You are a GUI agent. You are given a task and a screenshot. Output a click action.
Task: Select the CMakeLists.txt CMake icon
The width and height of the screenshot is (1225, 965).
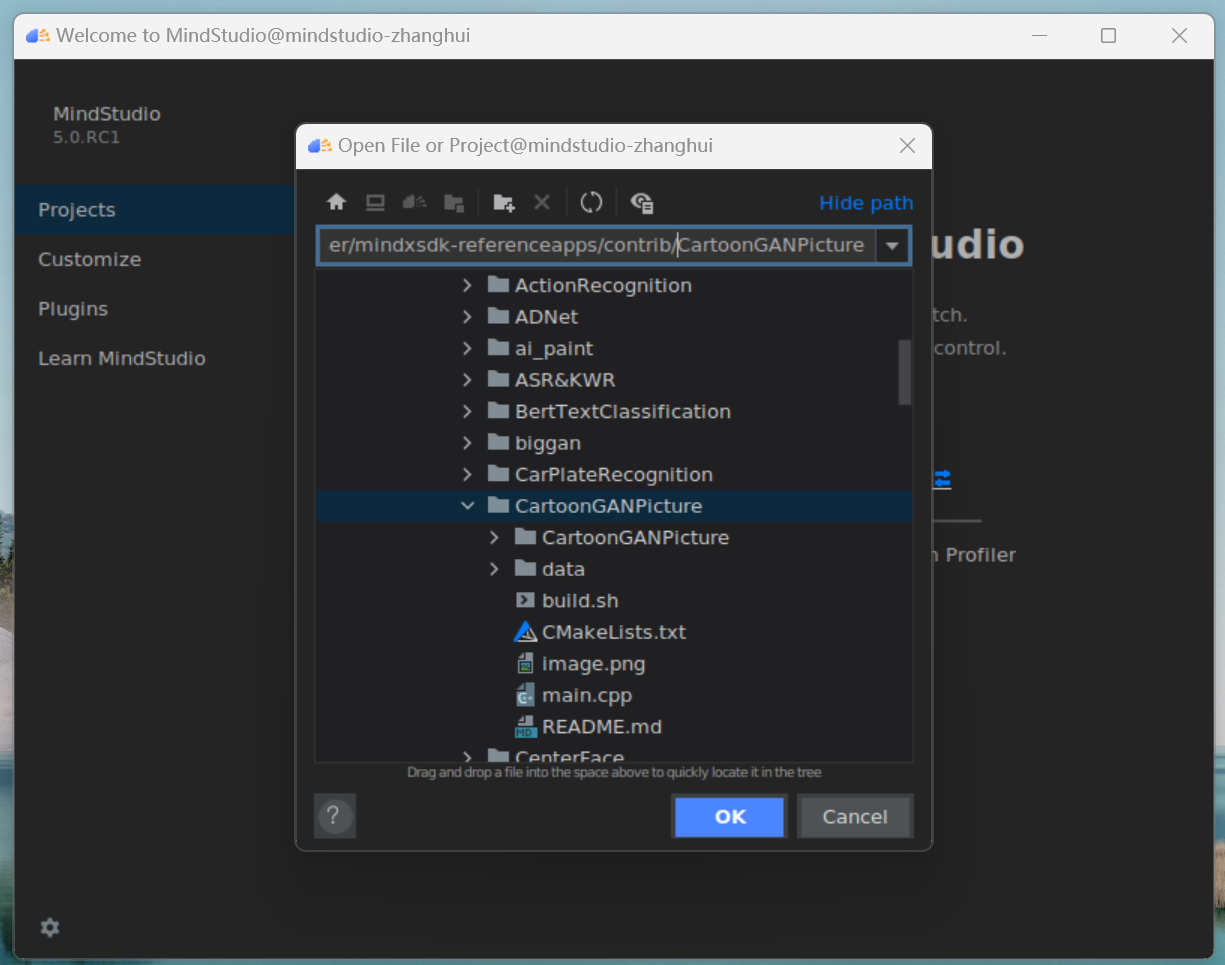click(x=526, y=632)
